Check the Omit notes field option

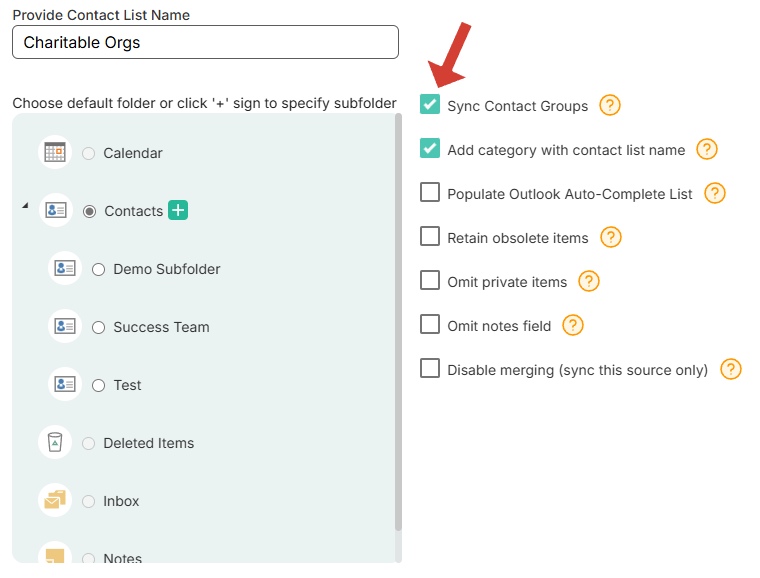[x=430, y=325]
